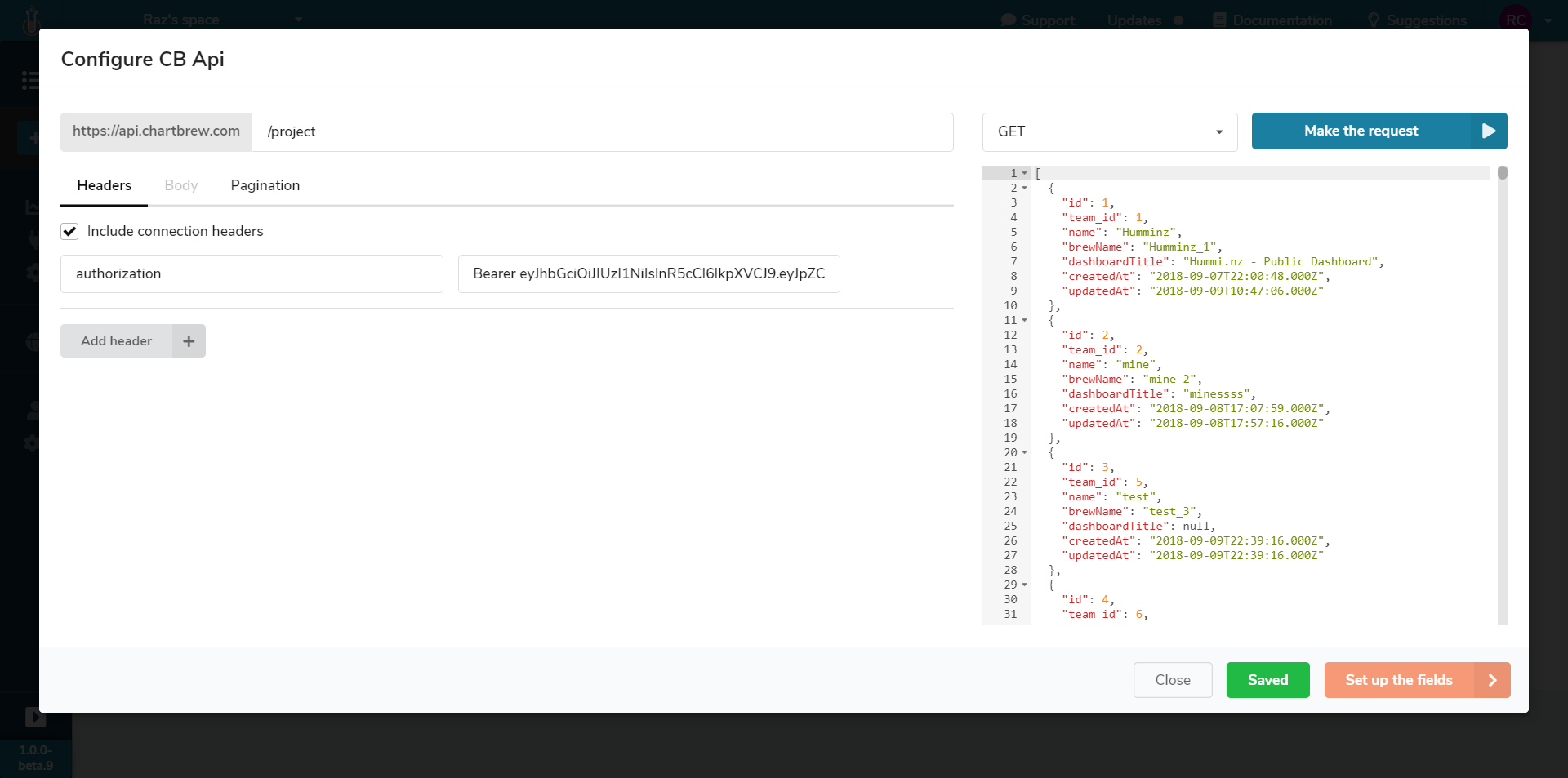Click the Make the request button
The height and width of the screenshot is (778, 1568).
tap(1361, 131)
